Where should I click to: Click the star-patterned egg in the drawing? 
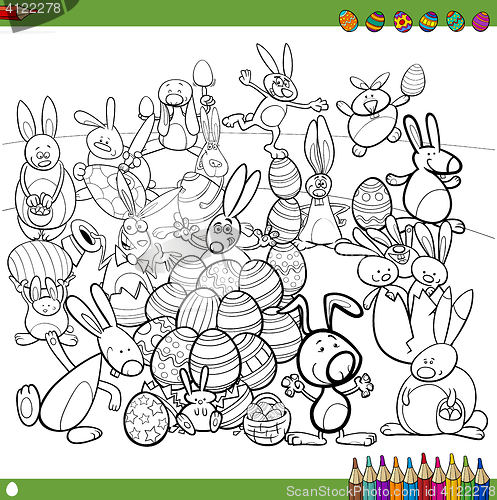coord(146,418)
